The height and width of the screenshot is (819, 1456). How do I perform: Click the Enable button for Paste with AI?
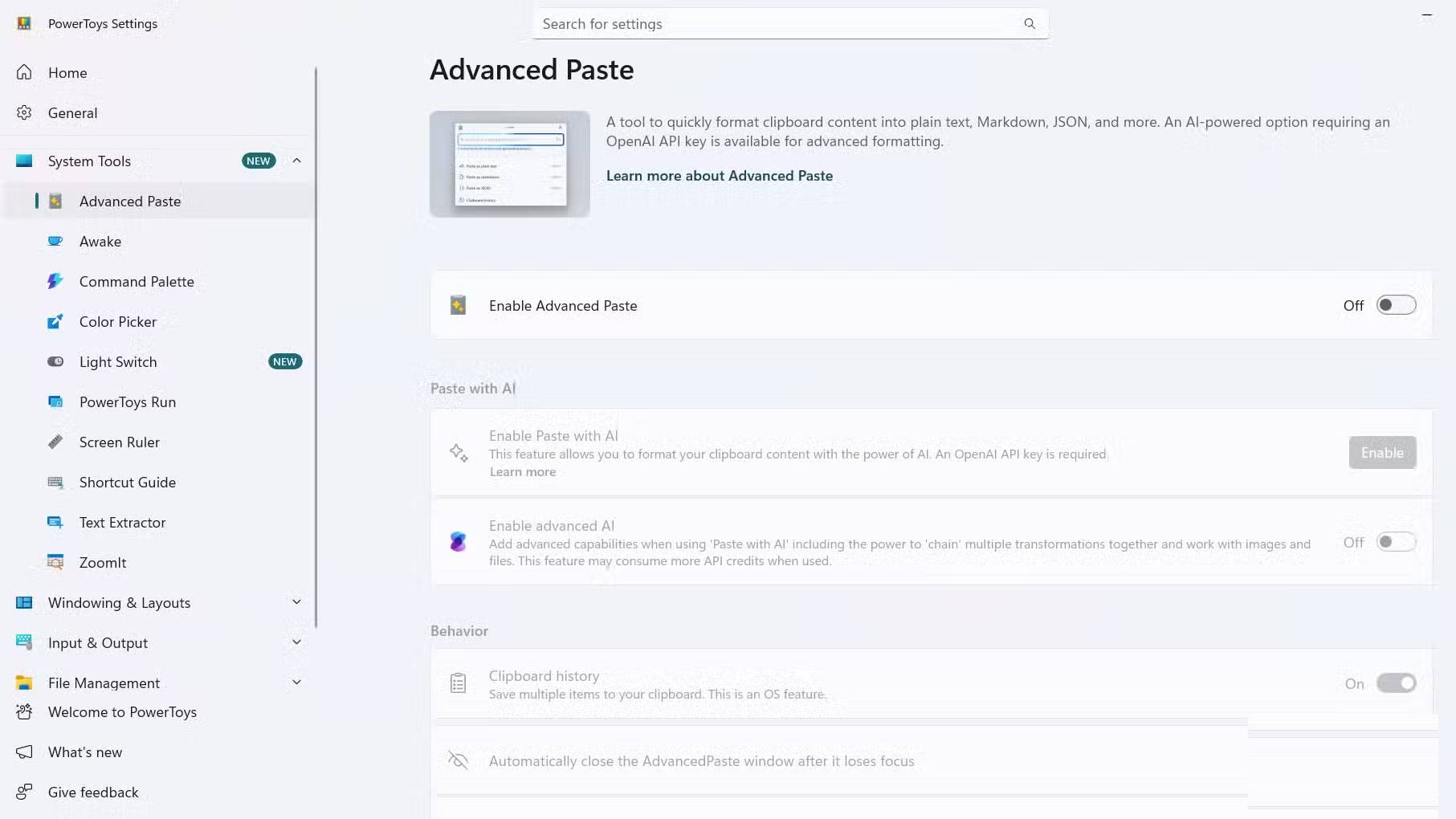[x=1382, y=453]
